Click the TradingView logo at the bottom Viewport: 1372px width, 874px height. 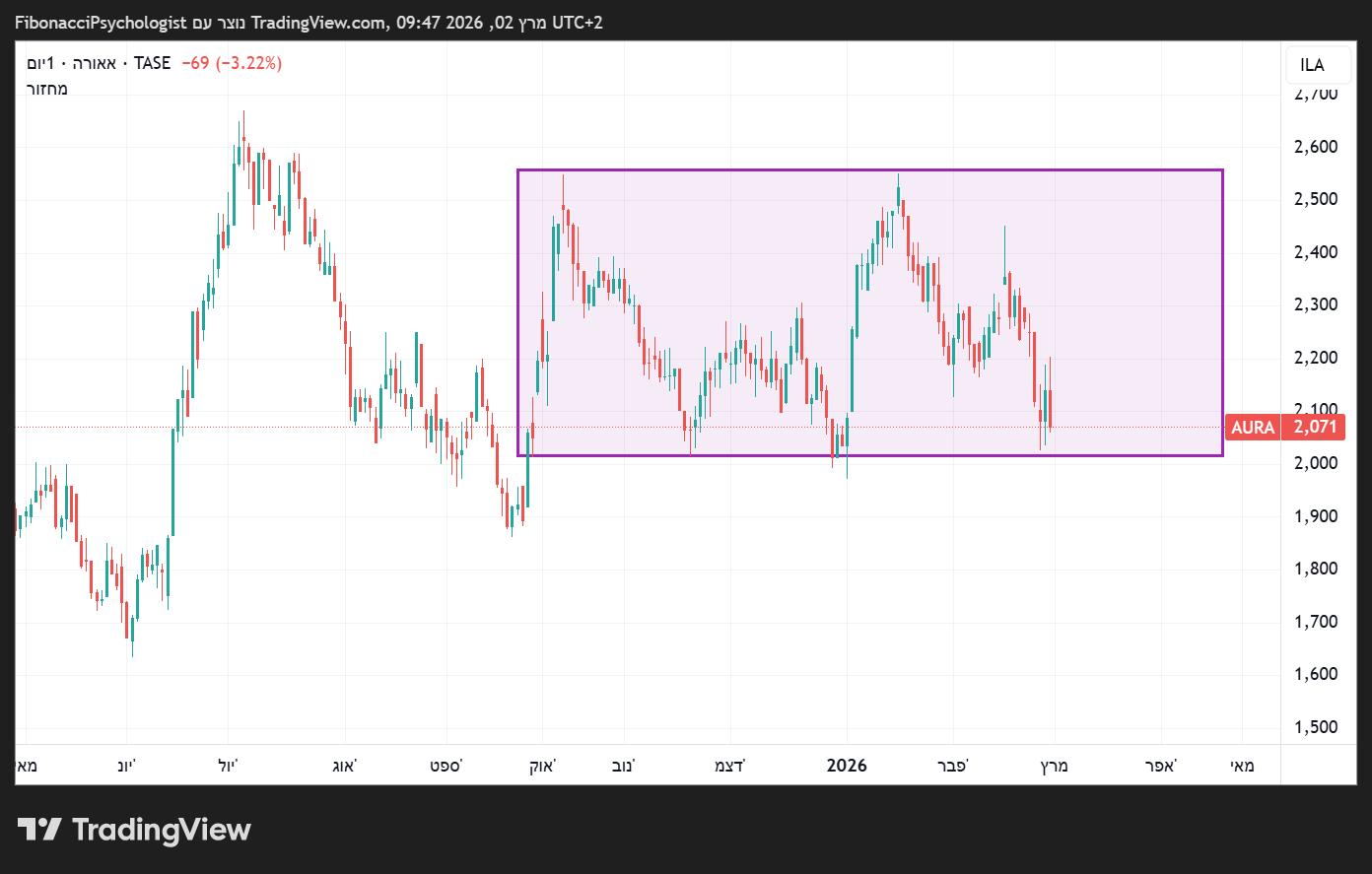click(x=134, y=830)
